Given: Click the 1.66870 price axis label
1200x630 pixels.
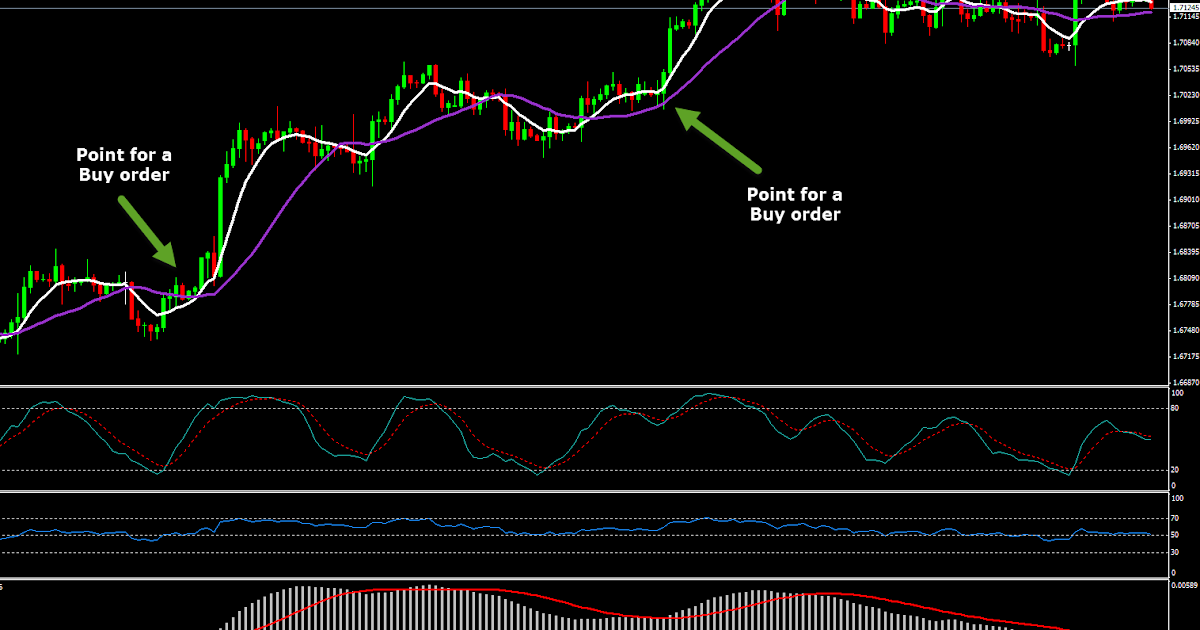Looking at the screenshot, I should point(1186,382).
